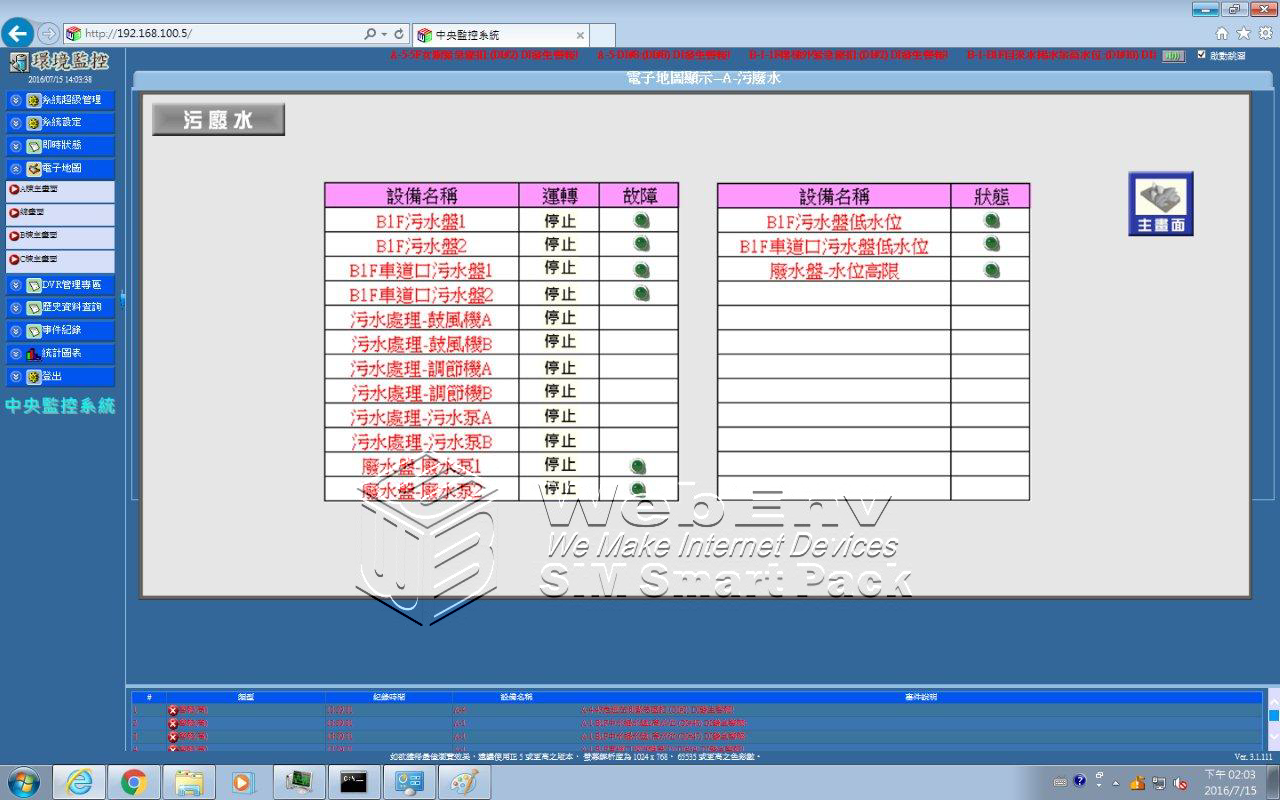Screen dimensions: 1280x800
Task: Toggle the 啟動跑馬 checkbox
Action: point(1201,56)
